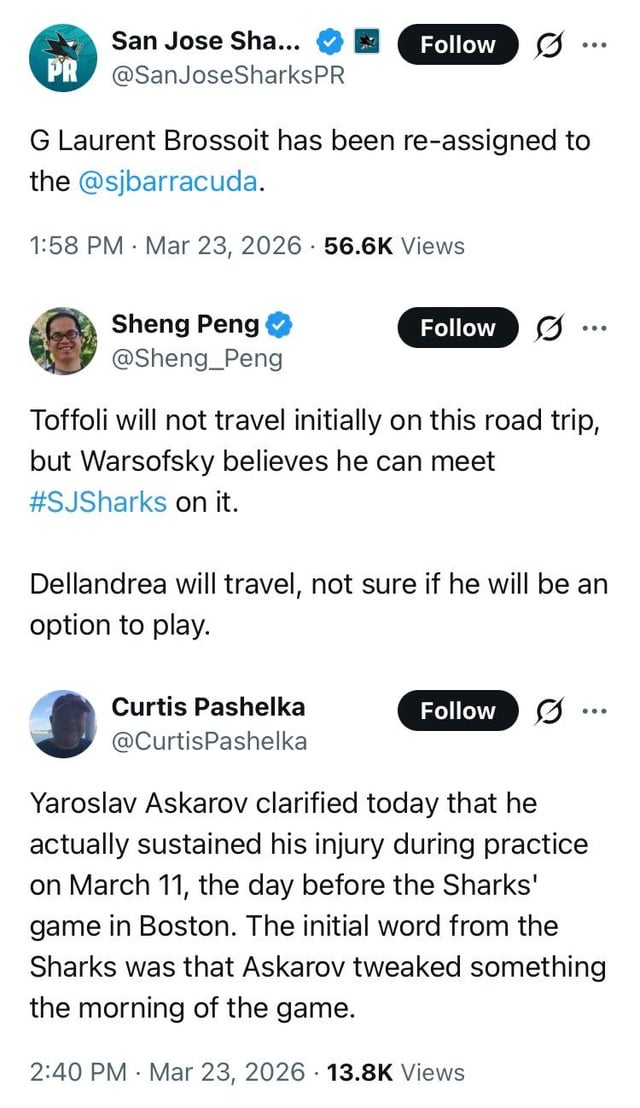640x1108 pixels.
Task: Open more options on Sheng Peng tweet
Action: (x=594, y=328)
